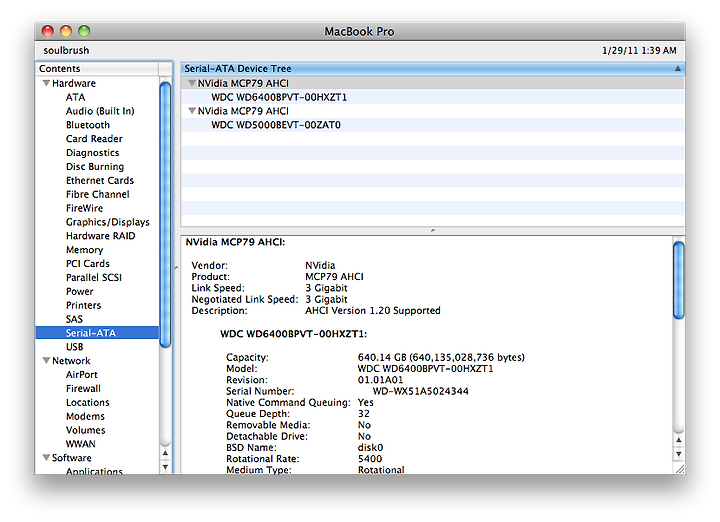Select Bluetooth in sidebar

click(x=88, y=125)
